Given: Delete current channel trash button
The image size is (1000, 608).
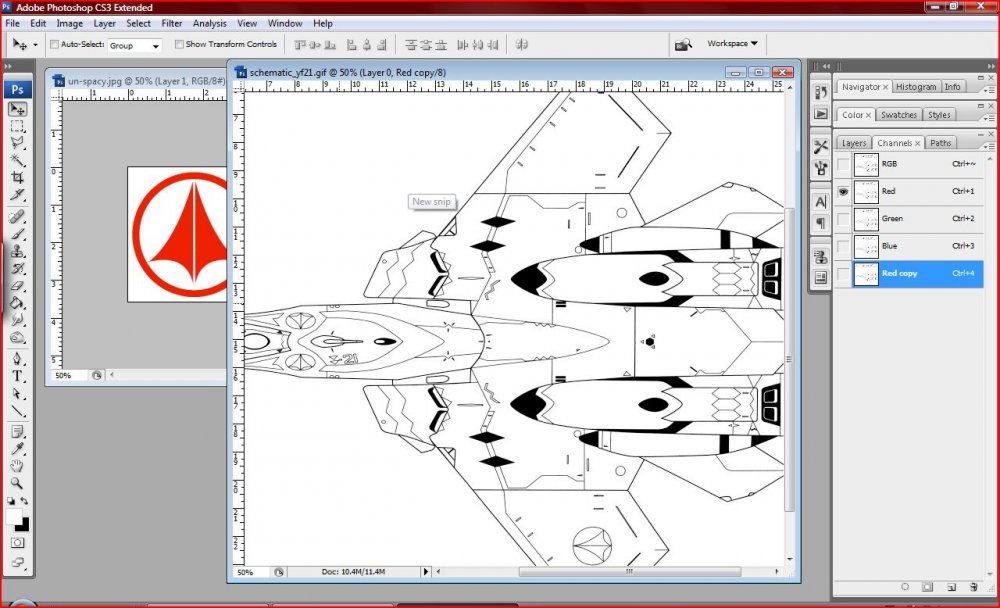Looking at the screenshot, I should [x=973, y=587].
